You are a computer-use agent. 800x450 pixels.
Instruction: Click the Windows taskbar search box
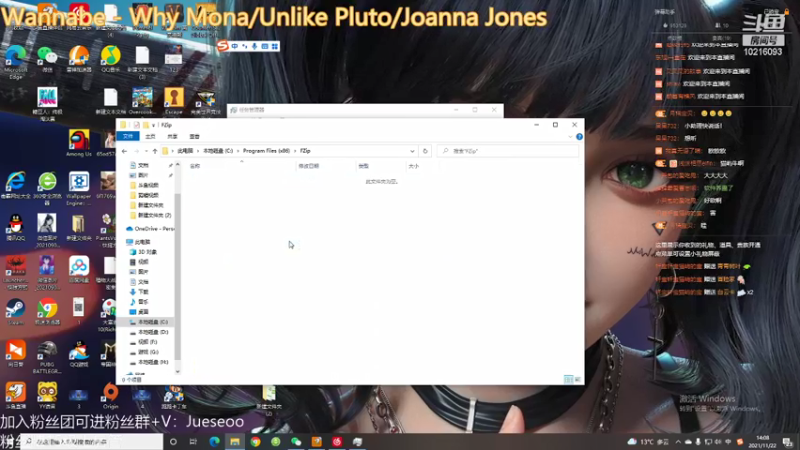pos(92,442)
